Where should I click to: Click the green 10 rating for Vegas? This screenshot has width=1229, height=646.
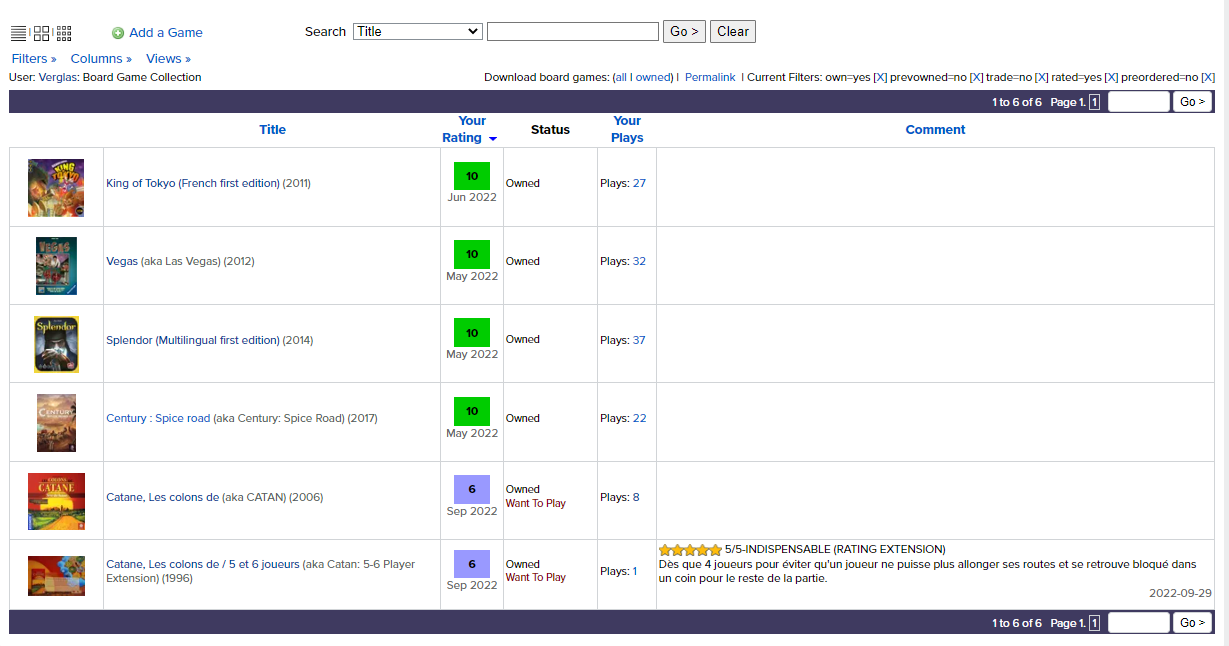(472, 254)
